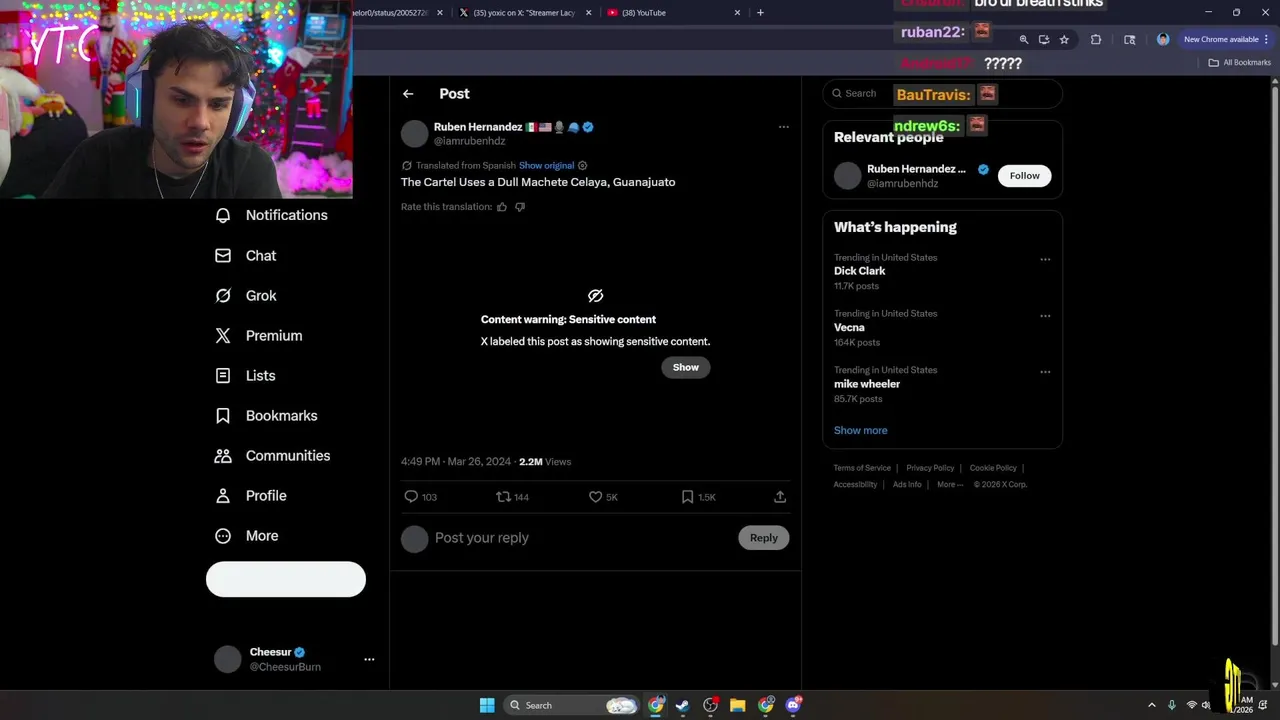This screenshot has width=1280, height=720.
Task: Open All Bookmarks folder
Action: [1239, 63]
